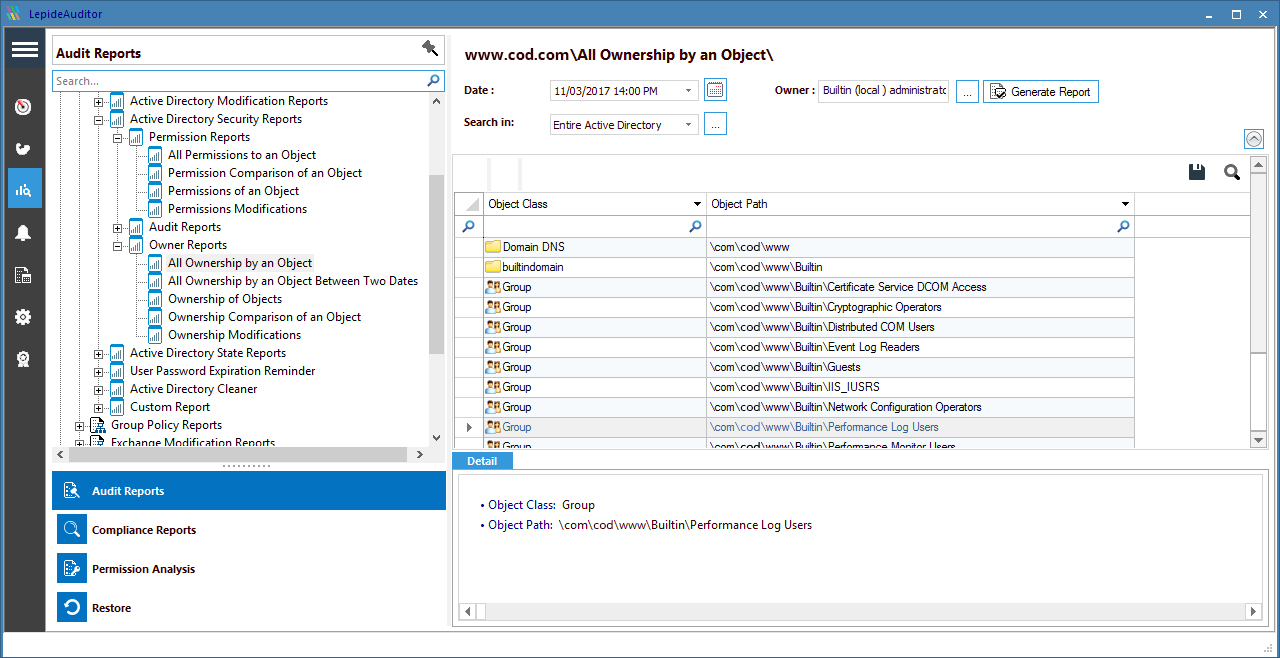Open search with the grid magnifier icon
The height and width of the screenshot is (658, 1280).
[1232, 172]
